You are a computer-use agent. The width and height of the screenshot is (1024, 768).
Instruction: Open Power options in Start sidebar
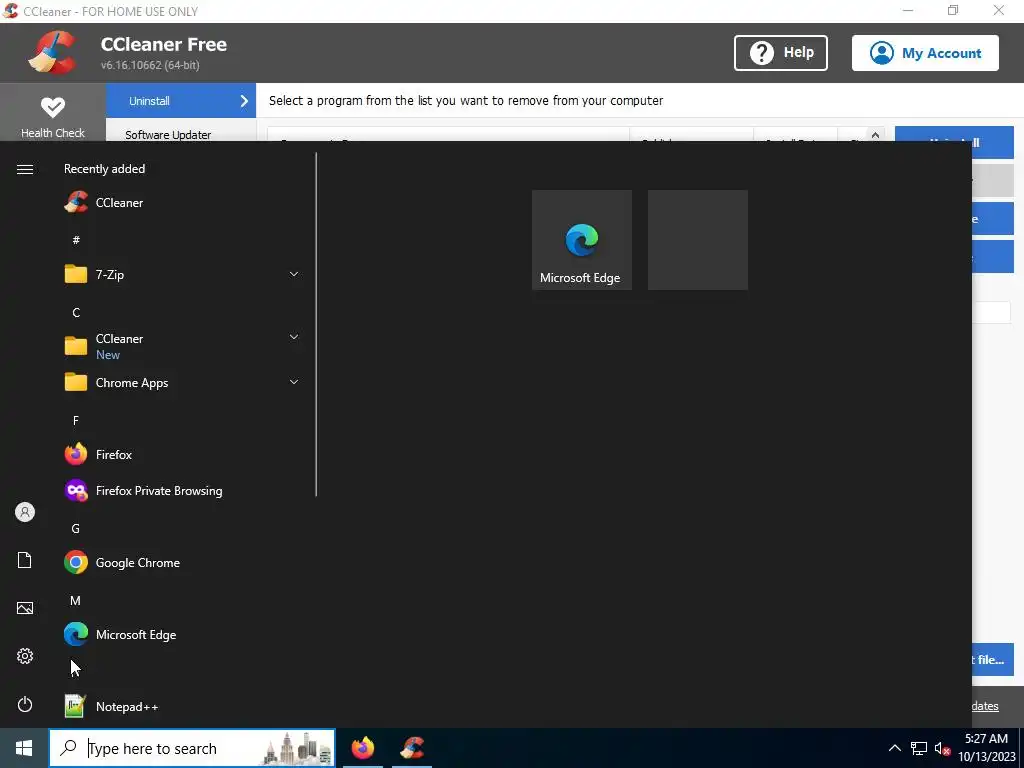click(x=25, y=704)
